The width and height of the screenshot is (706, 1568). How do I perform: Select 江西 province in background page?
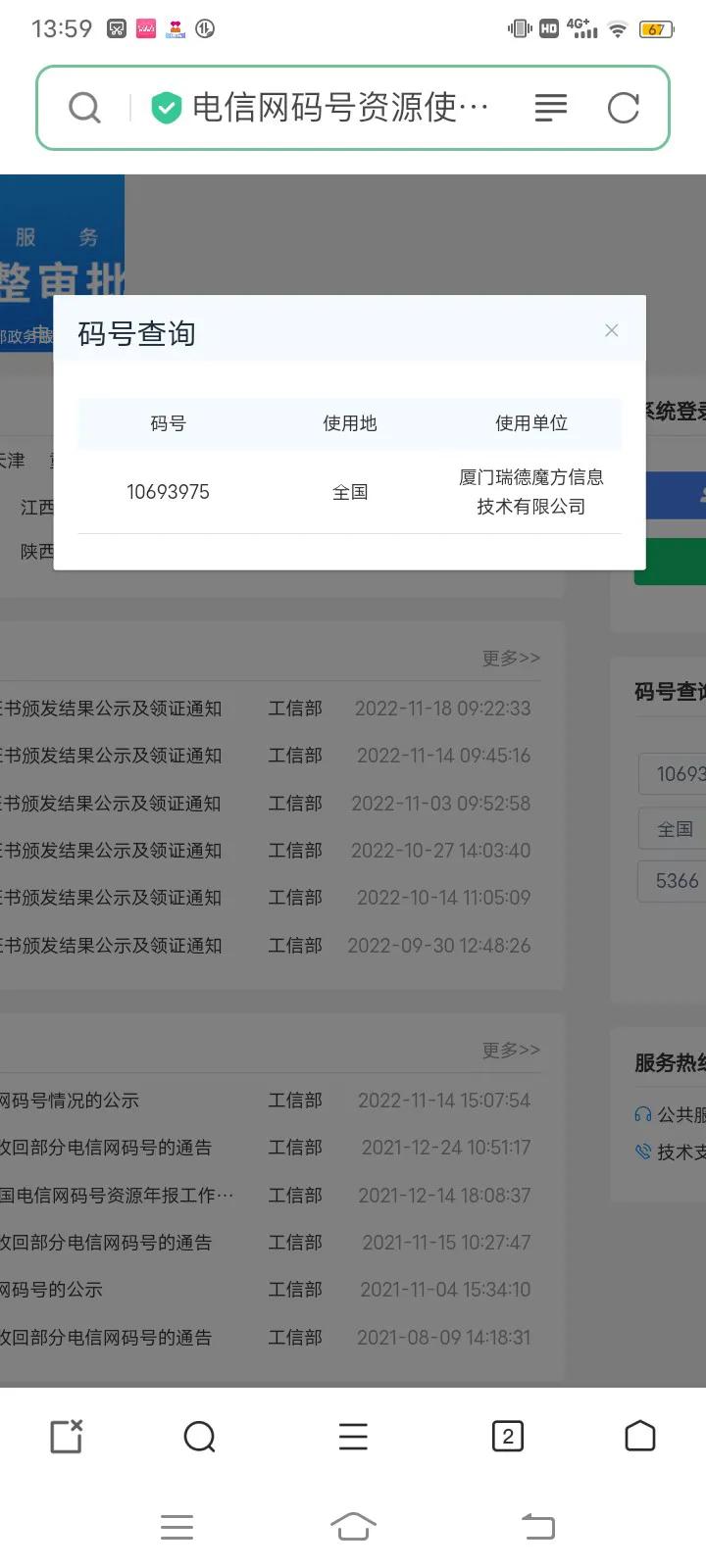click(37, 508)
